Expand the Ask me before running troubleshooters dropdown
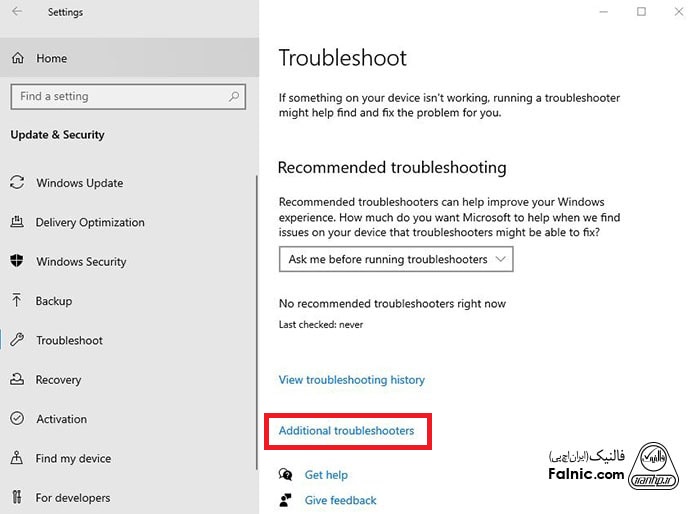 click(x=397, y=259)
